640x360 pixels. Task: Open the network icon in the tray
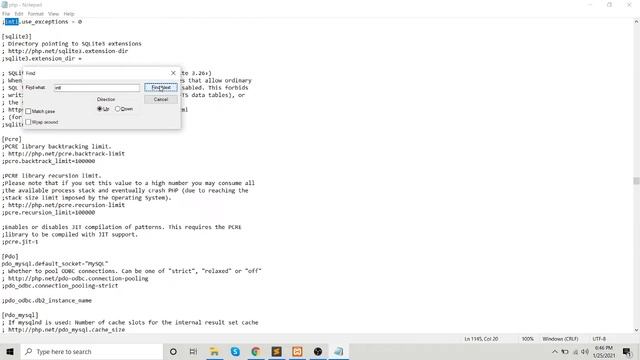point(576,351)
